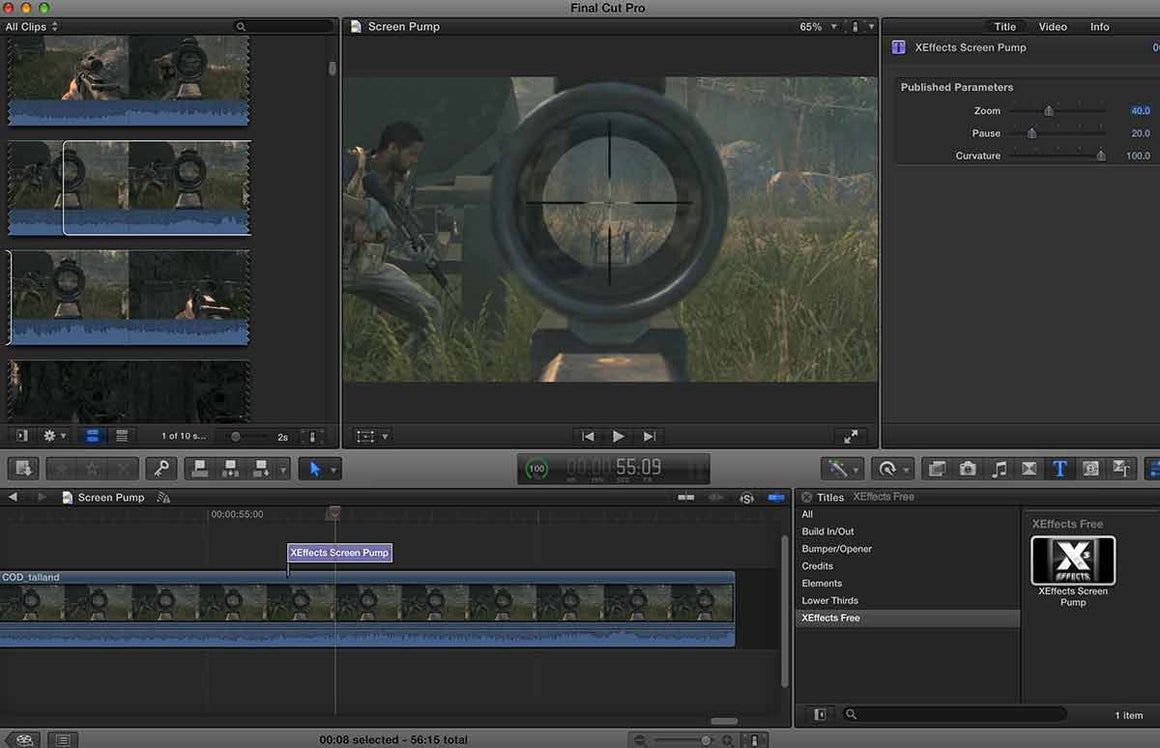
Task: Open the Enhancements magic wand menu
Action: (842, 469)
